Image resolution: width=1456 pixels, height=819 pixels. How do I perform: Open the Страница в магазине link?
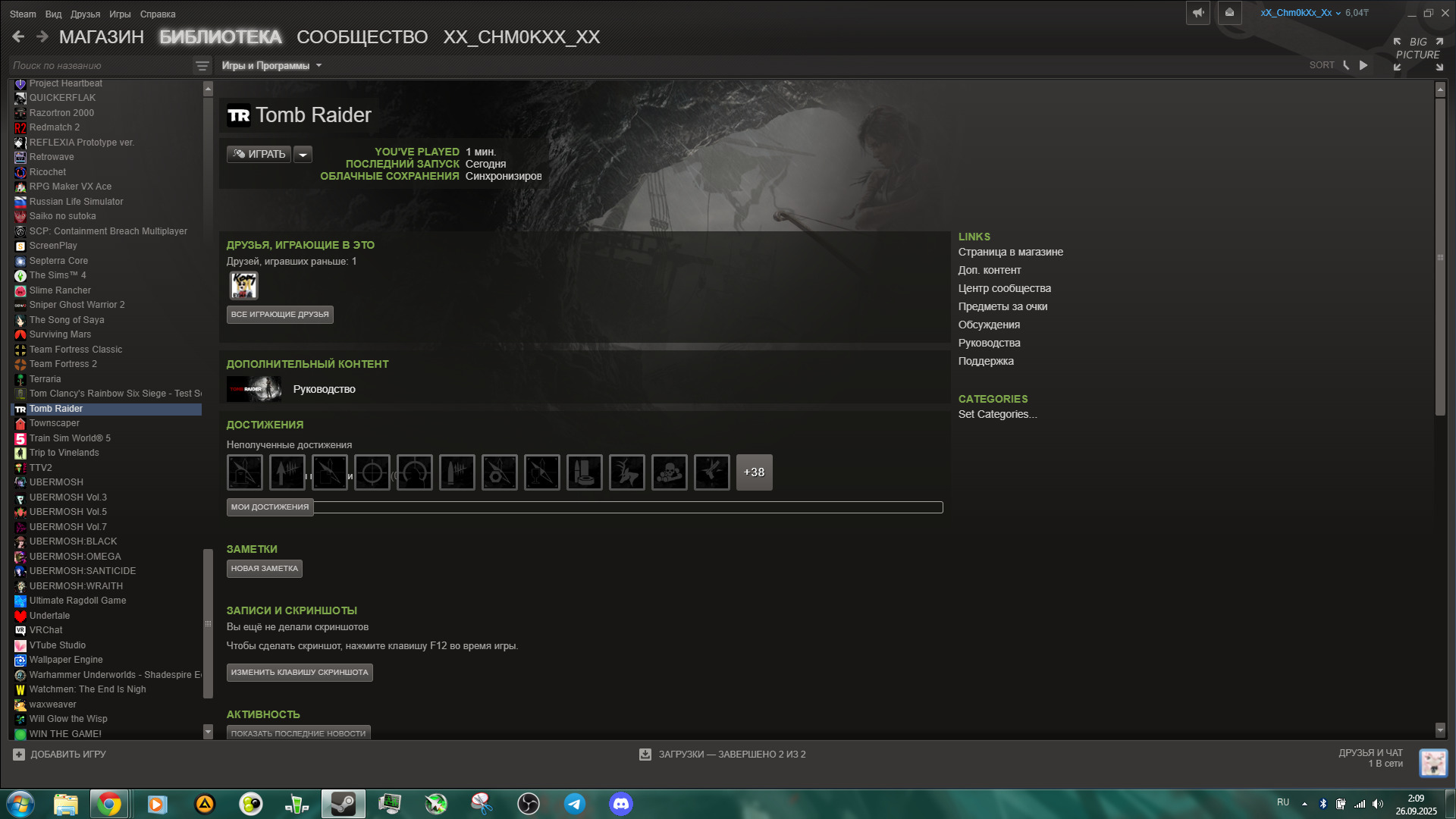[1010, 252]
